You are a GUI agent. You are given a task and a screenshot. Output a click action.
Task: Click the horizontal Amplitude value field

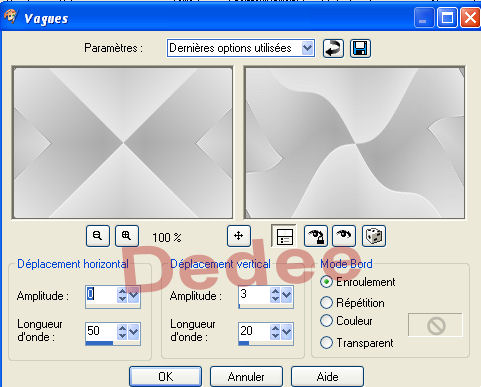pyautogui.click(x=102, y=295)
